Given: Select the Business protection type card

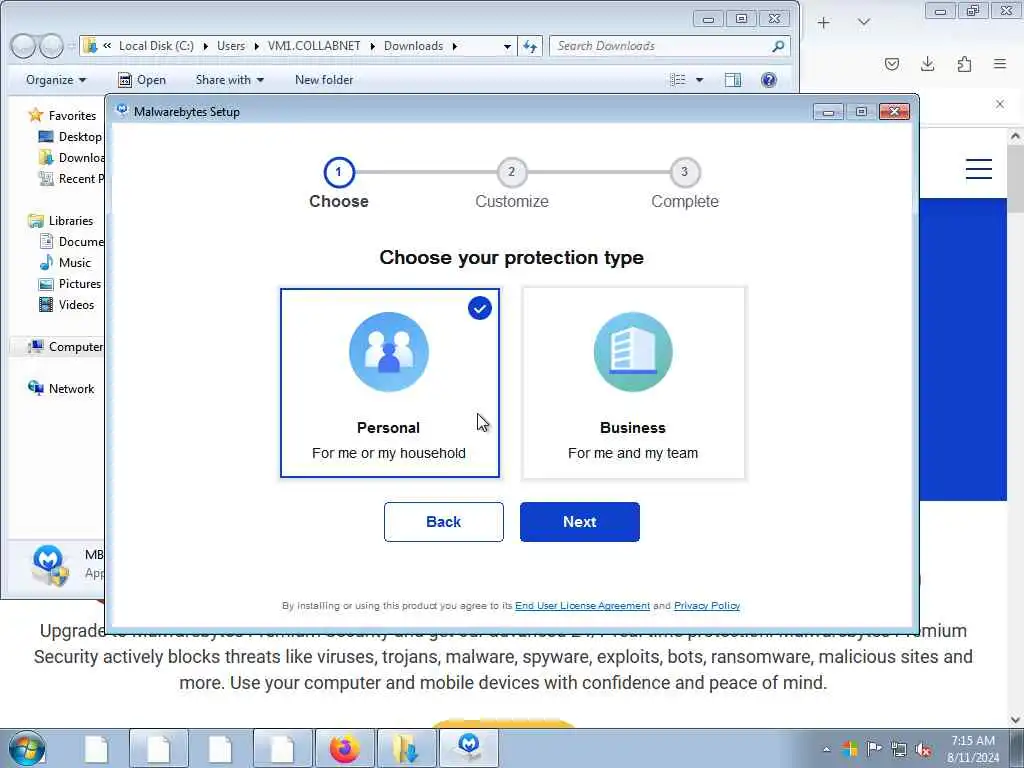Looking at the screenshot, I should [x=633, y=383].
